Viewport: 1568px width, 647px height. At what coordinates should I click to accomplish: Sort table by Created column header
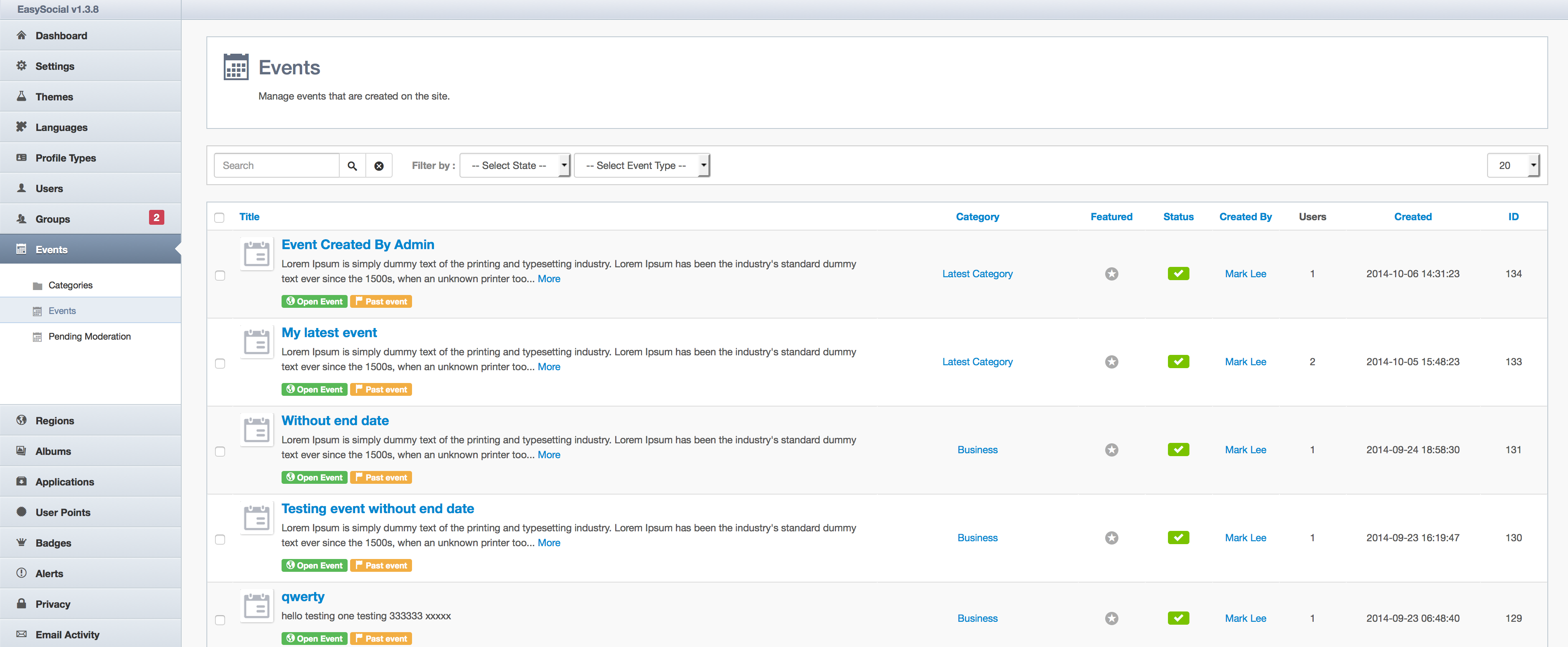coord(1412,217)
